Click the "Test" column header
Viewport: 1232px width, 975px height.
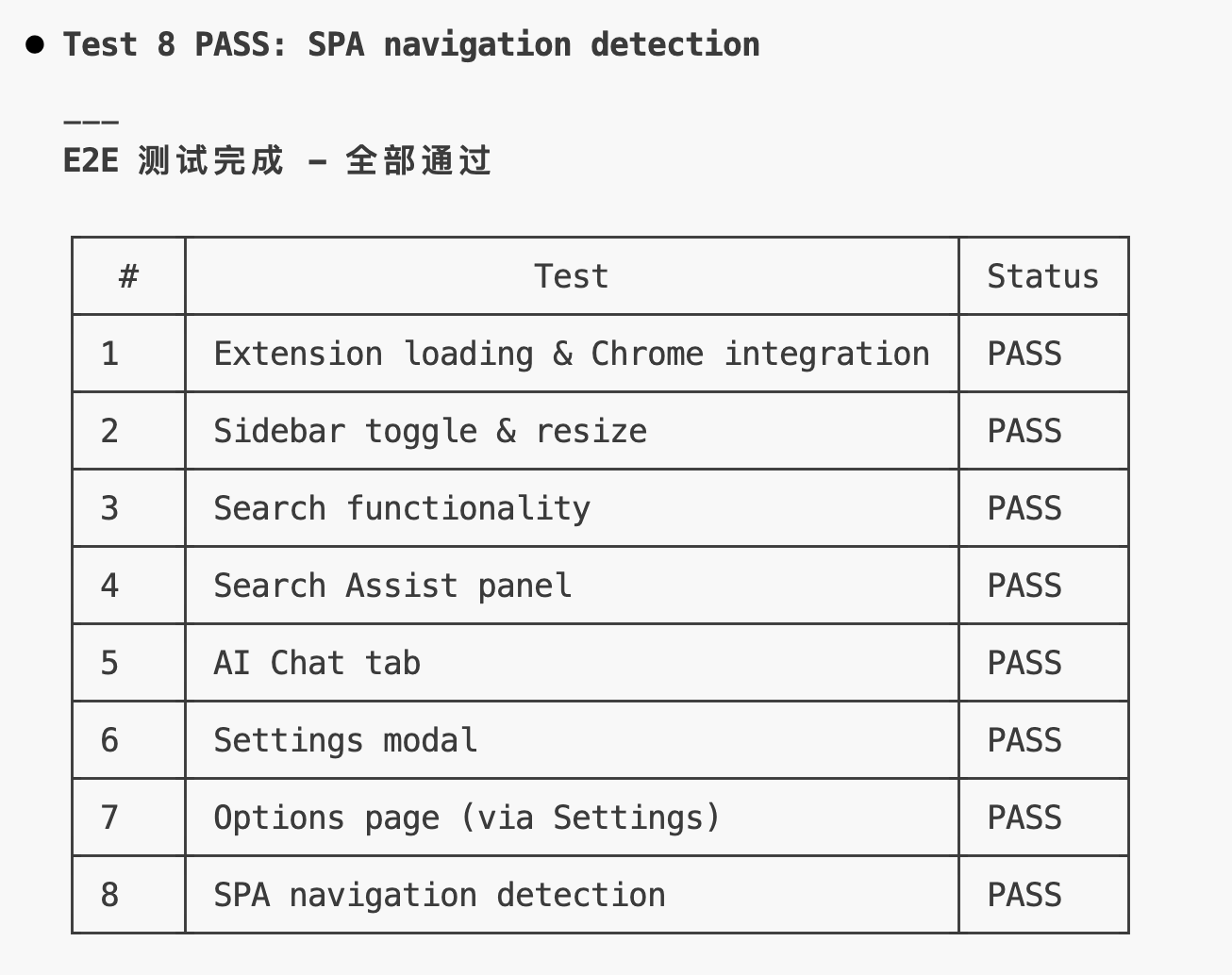click(x=571, y=276)
